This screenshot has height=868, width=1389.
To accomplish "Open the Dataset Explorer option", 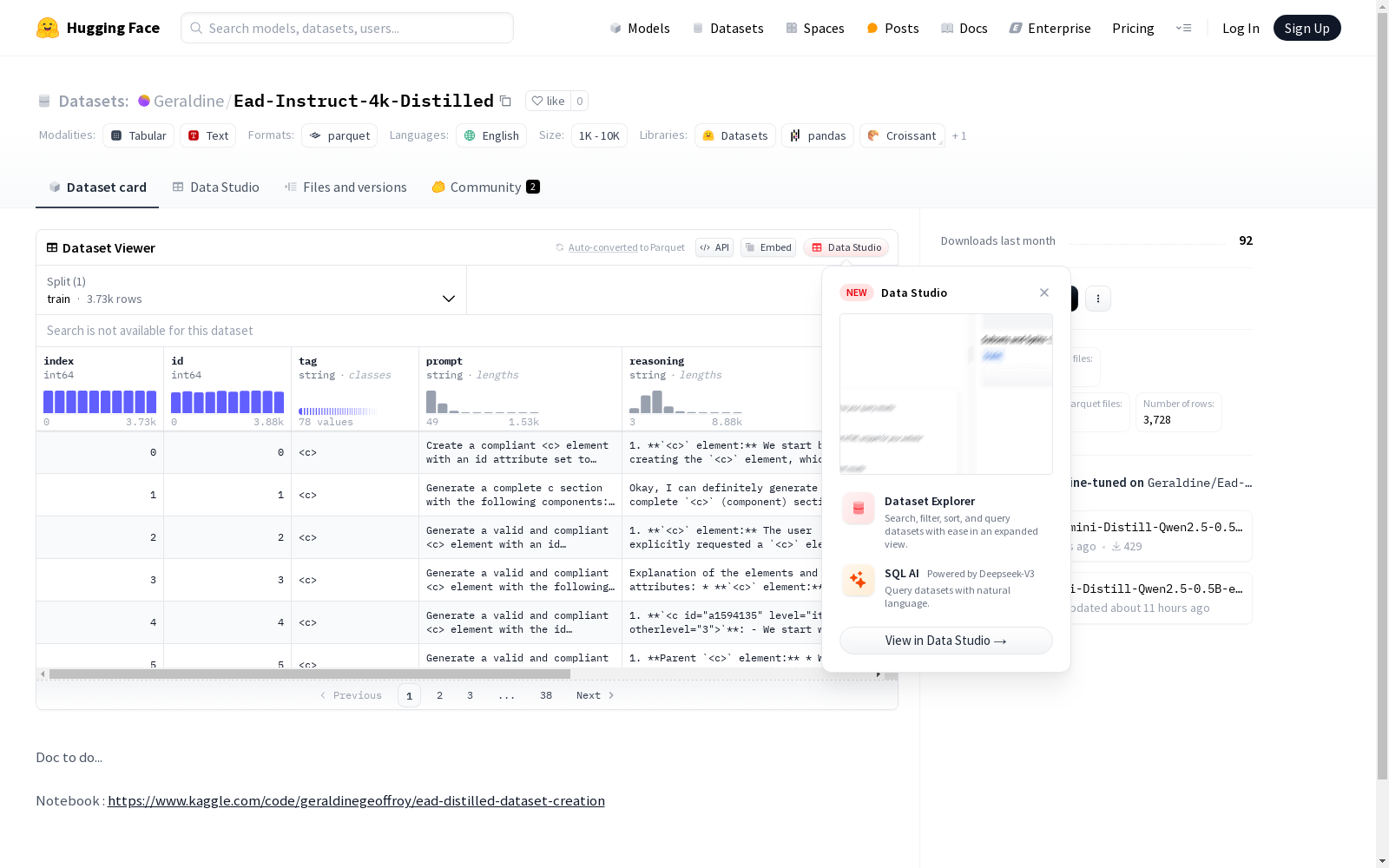I will point(946,521).
